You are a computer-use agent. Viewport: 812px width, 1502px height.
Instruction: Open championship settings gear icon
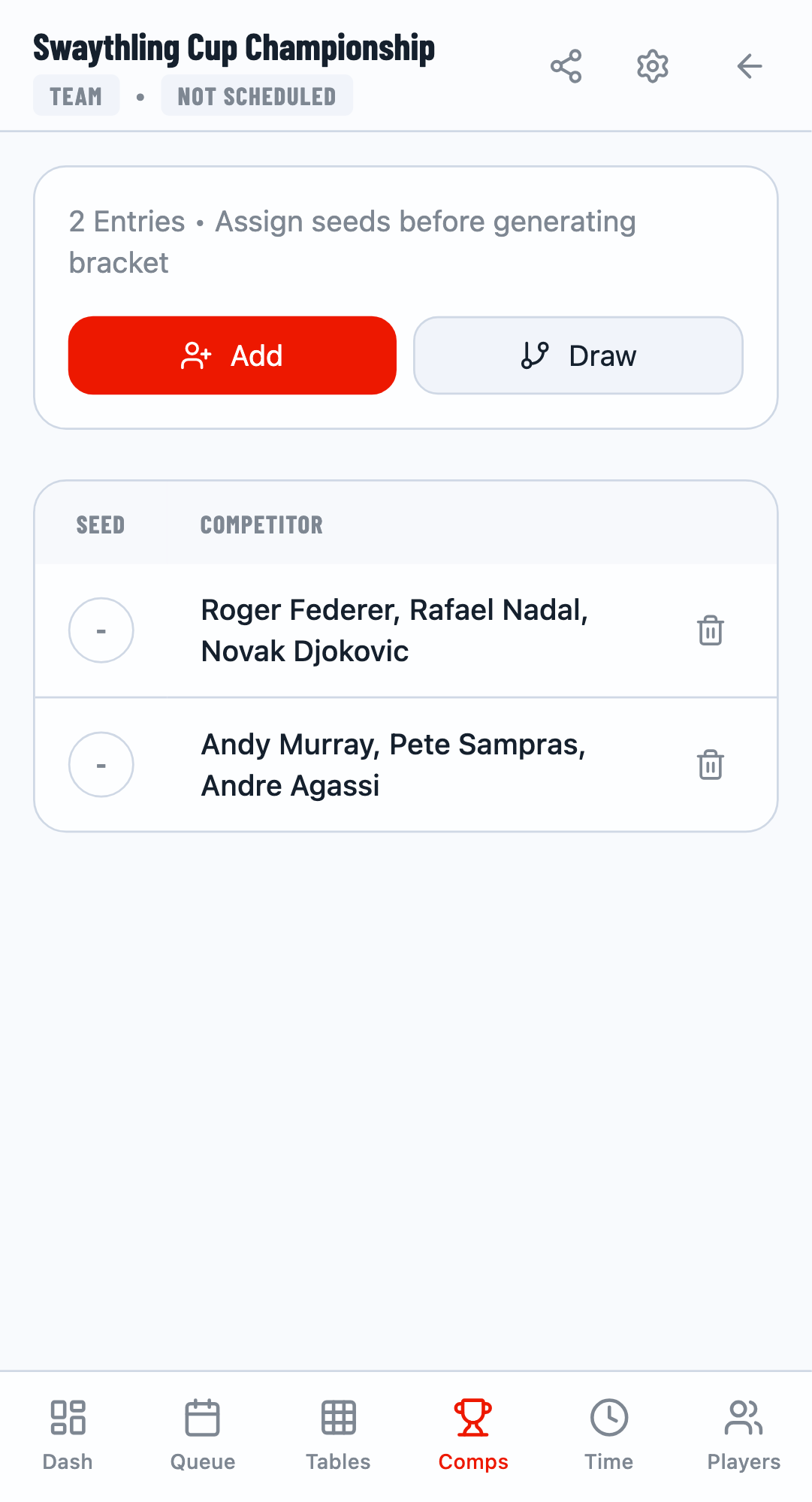pyautogui.click(x=653, y=66)
